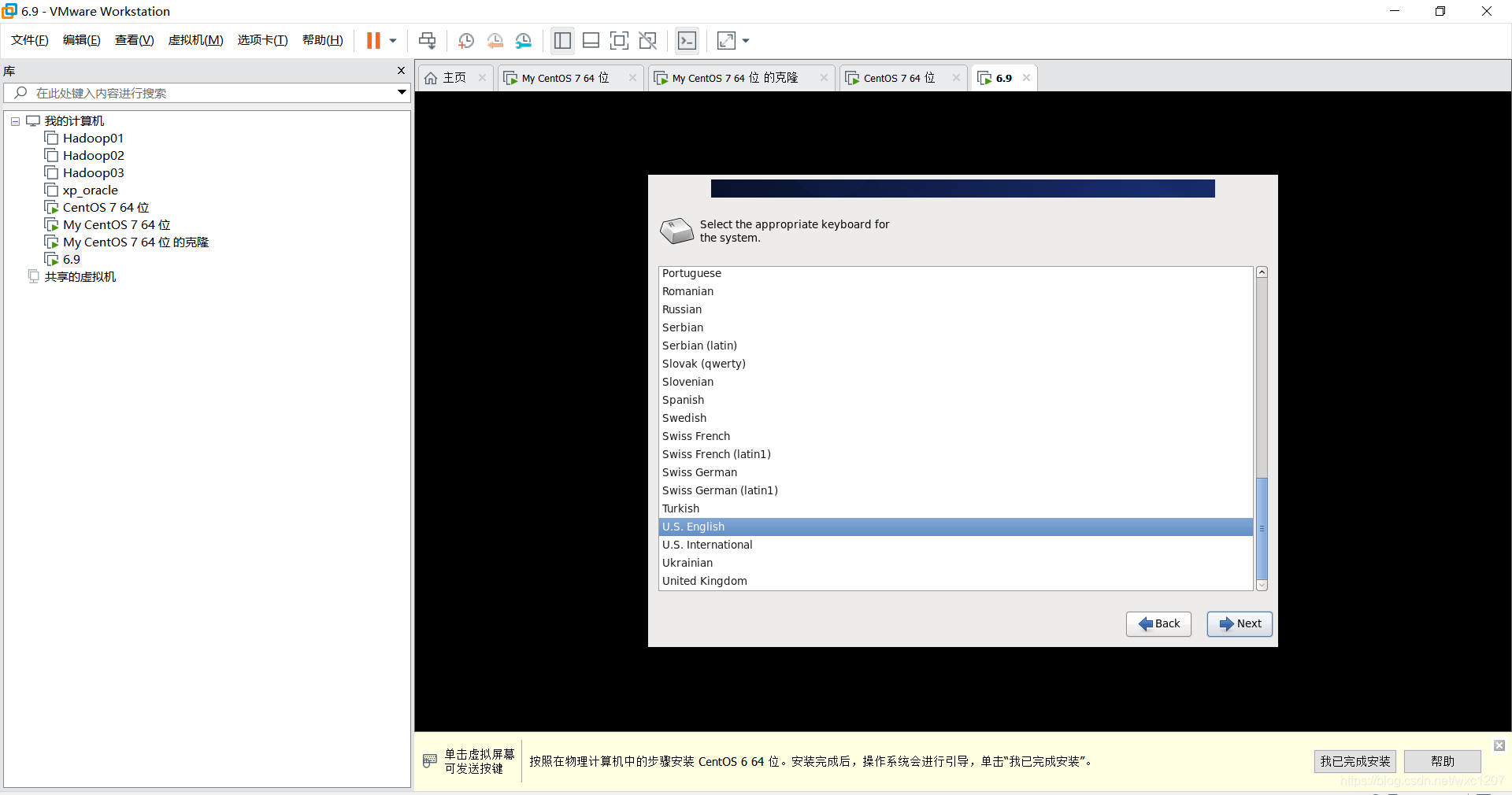
Task: Click the 帮助 button in install bar
Action: 1442,761
